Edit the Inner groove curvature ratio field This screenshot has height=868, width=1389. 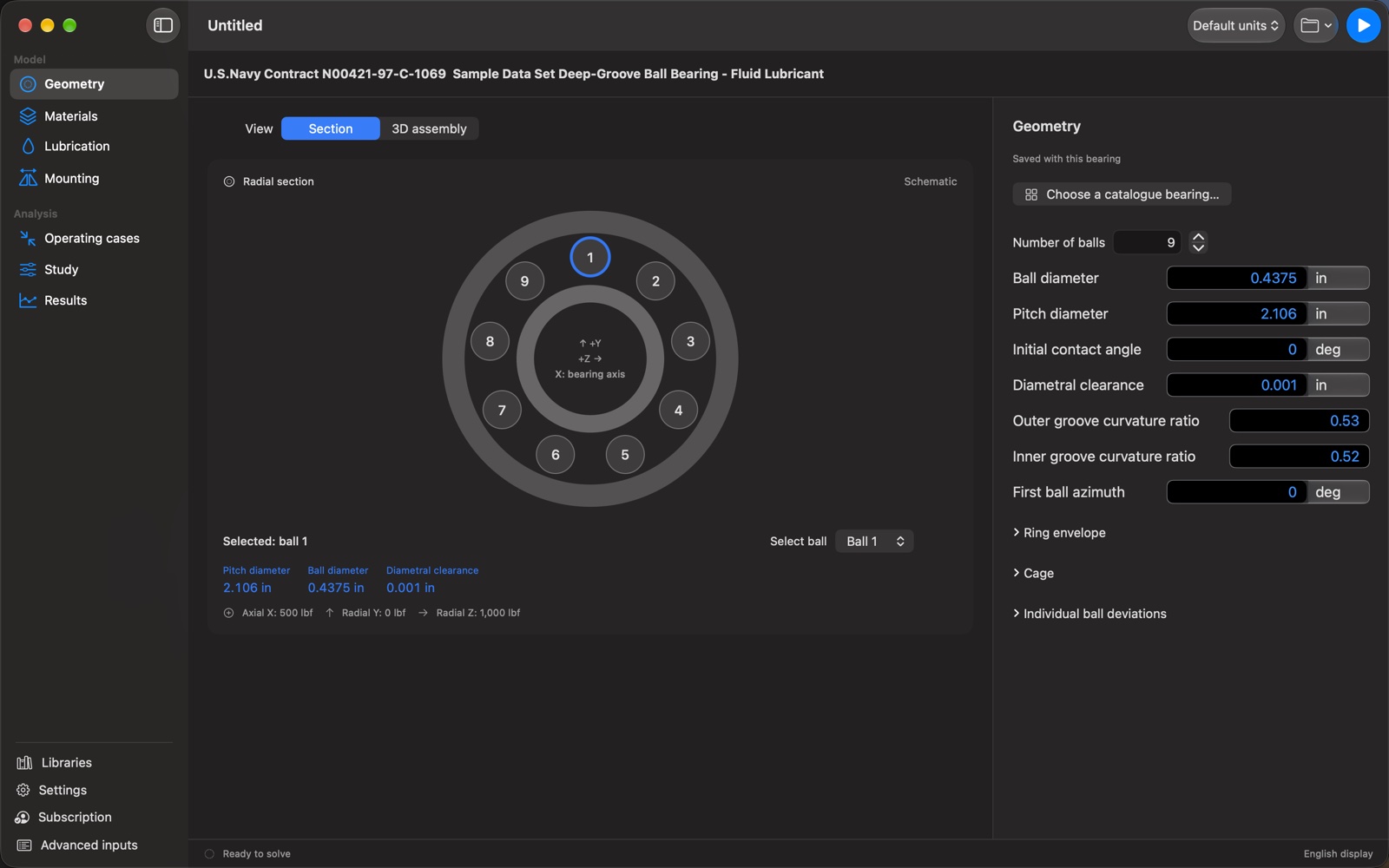click(x=1300, y=457)
